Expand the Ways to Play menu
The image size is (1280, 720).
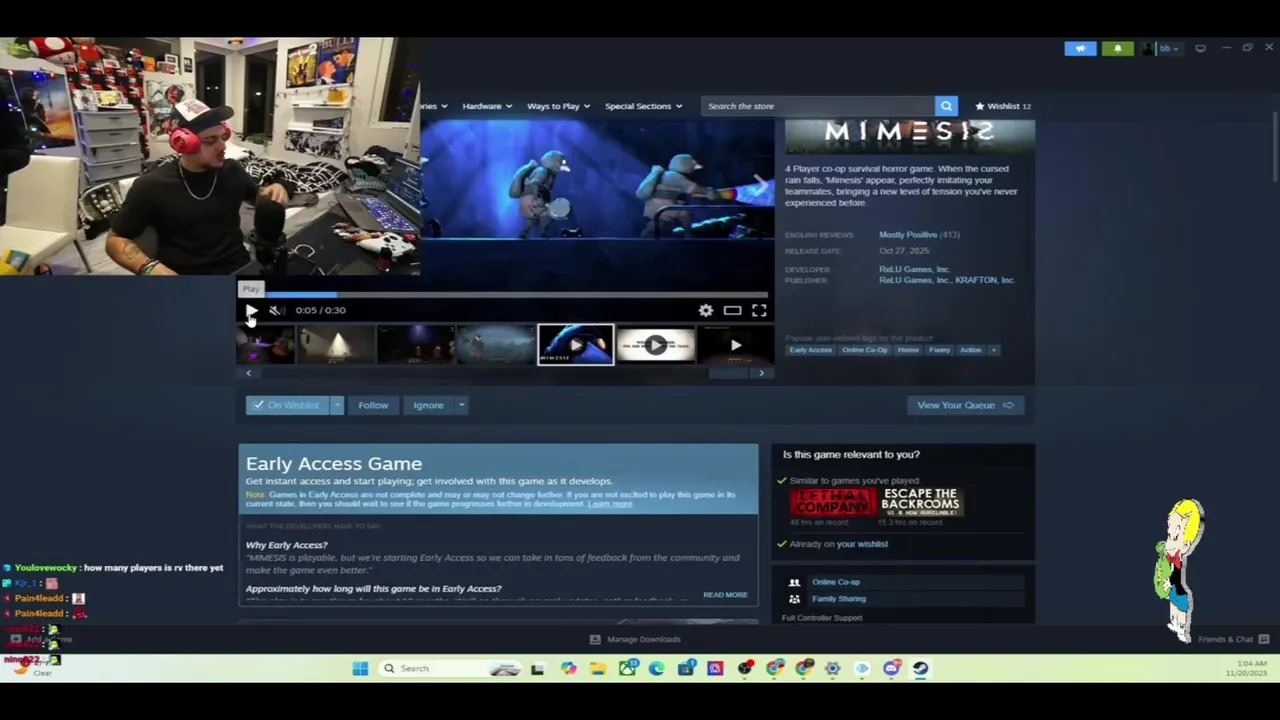pos(558,106)
